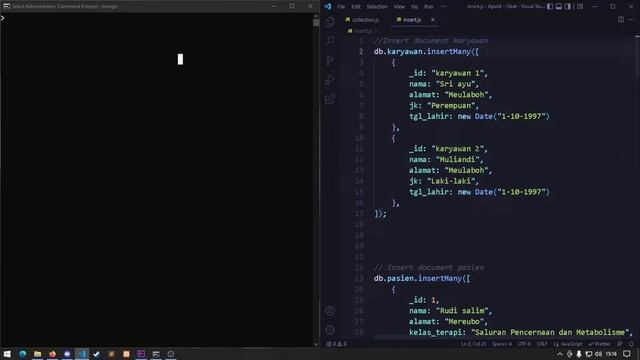Open Customize Layout in VS Code title bar
Image resolution: width=640 pixels, height=360 pixels.
[x=580, y=7]
